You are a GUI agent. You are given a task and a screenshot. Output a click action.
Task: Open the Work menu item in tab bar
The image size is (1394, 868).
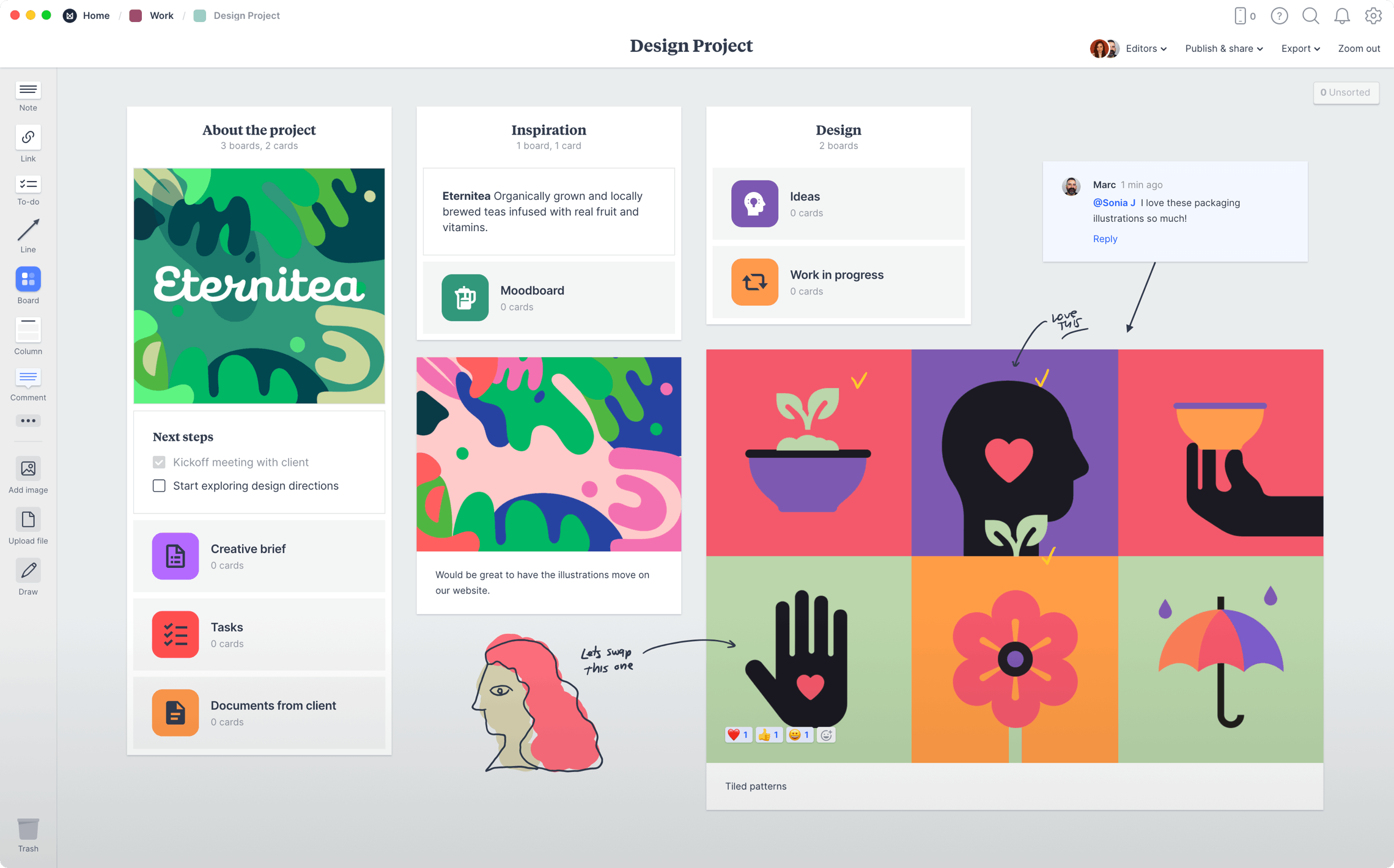[x=160, y=15]
